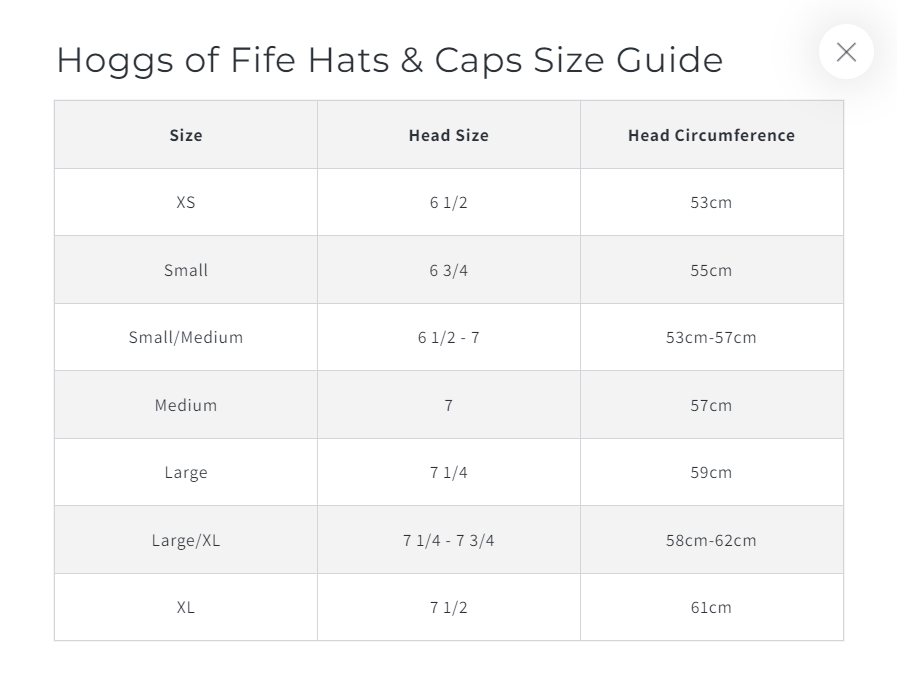
Task: Select the Small size row
Action: click(x=185, y=270)
